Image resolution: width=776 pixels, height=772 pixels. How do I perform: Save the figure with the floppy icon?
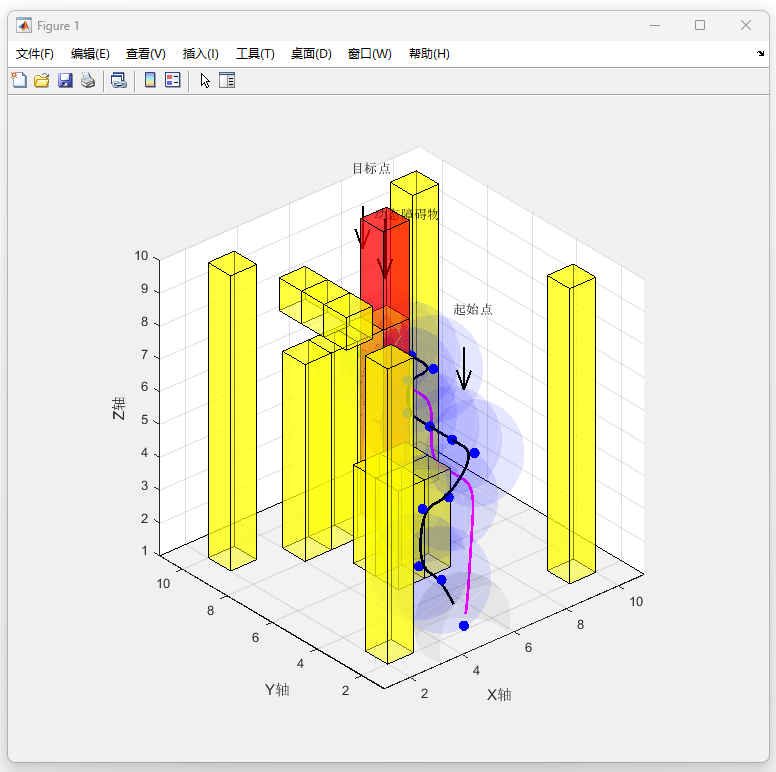point(65,80)
